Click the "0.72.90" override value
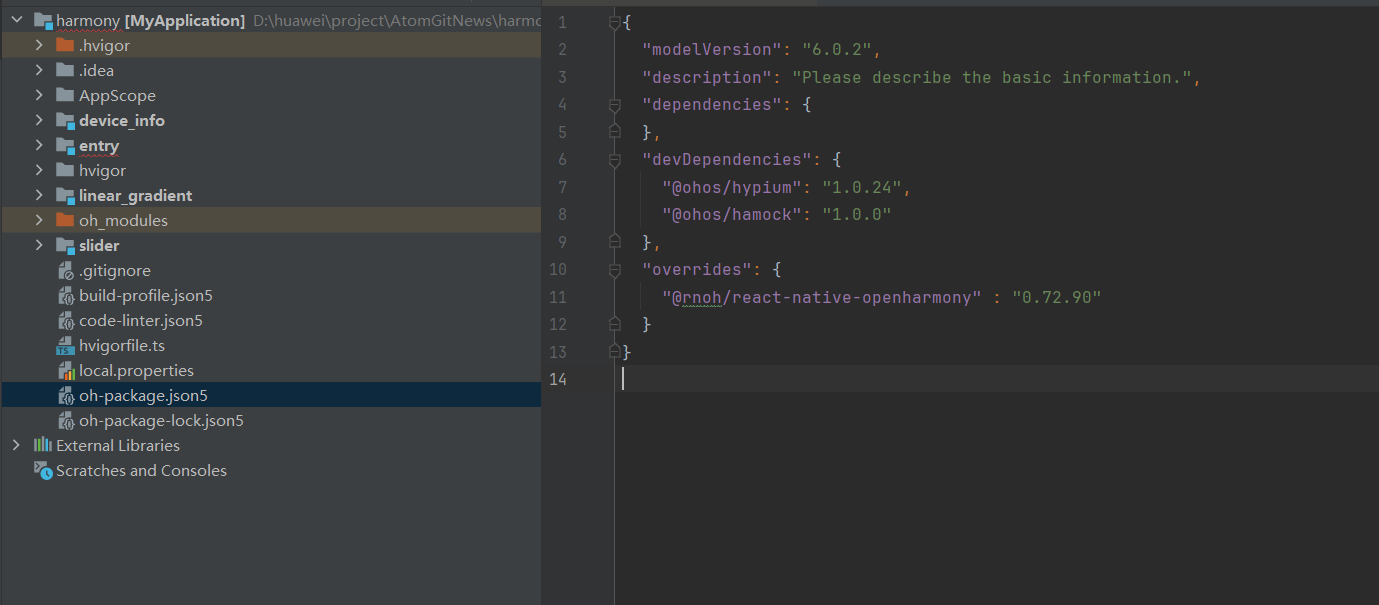The image size is (1379, 605). pyautogui.click(x=1056, y=297)
